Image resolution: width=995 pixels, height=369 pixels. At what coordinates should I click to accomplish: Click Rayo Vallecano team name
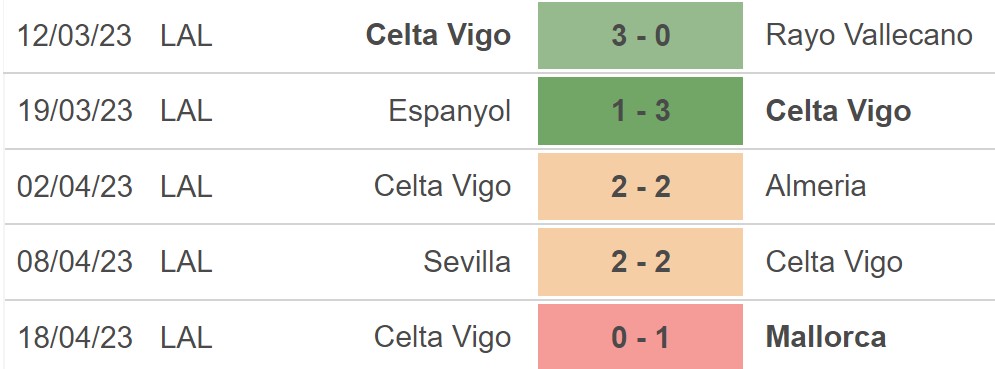tap(869, 36)
